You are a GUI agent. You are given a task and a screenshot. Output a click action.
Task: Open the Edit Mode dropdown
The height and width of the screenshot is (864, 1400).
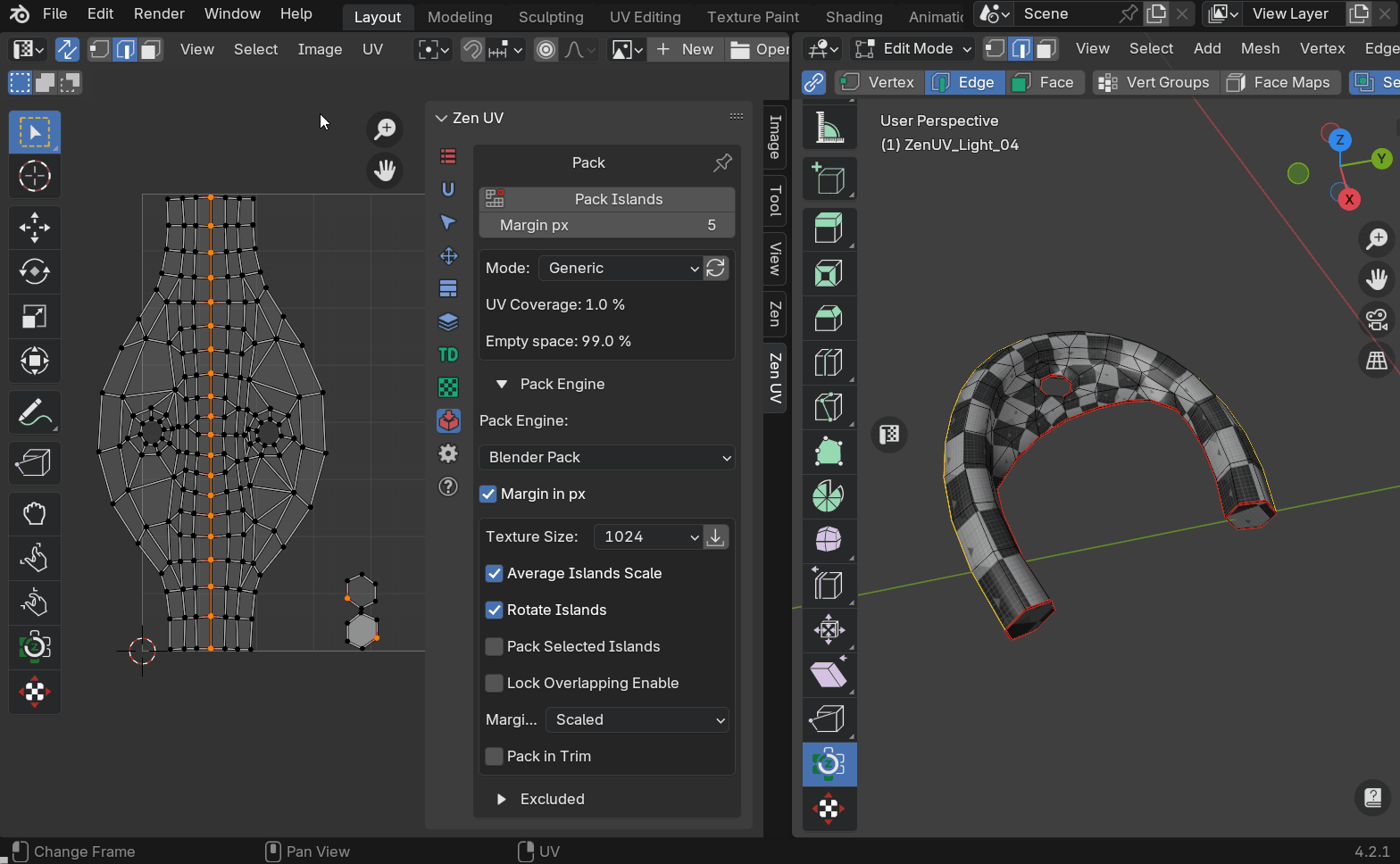coord(912,48)
